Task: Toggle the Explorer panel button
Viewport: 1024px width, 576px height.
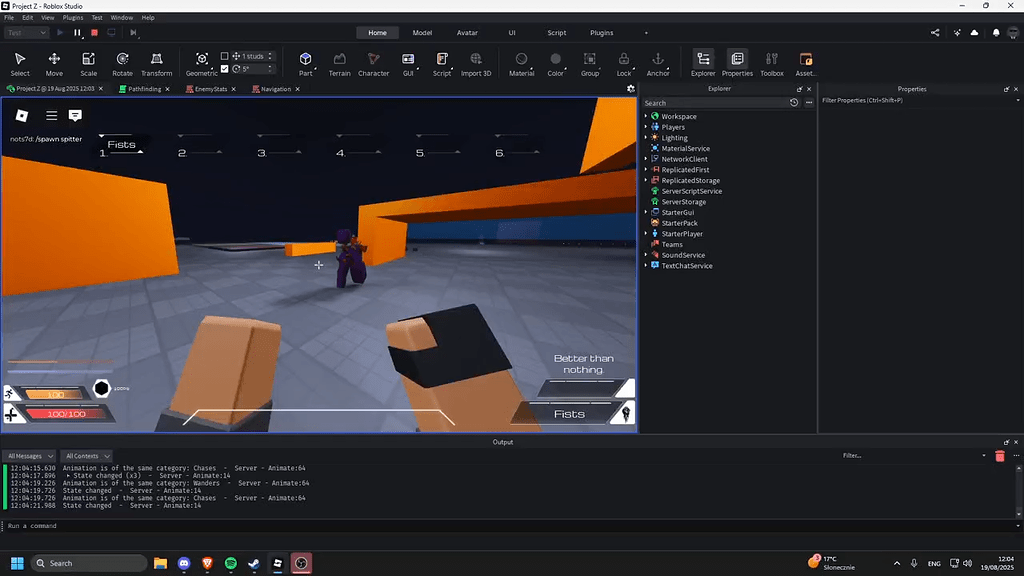Action: coord(703,64)
